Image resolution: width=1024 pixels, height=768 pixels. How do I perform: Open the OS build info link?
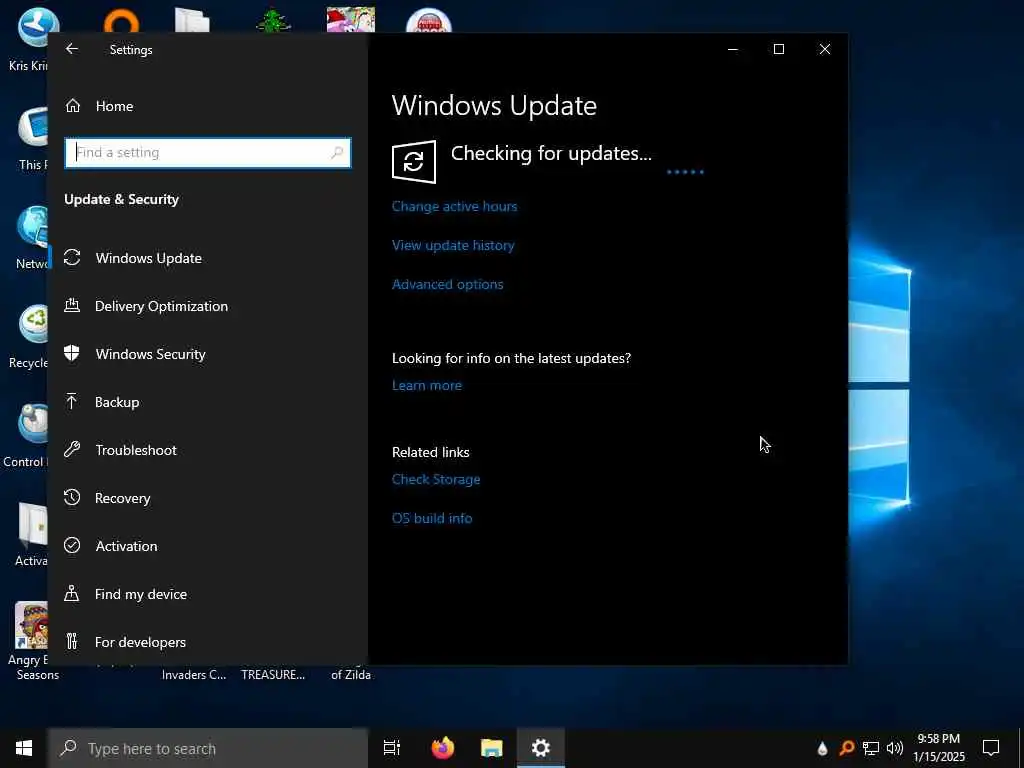432,519
